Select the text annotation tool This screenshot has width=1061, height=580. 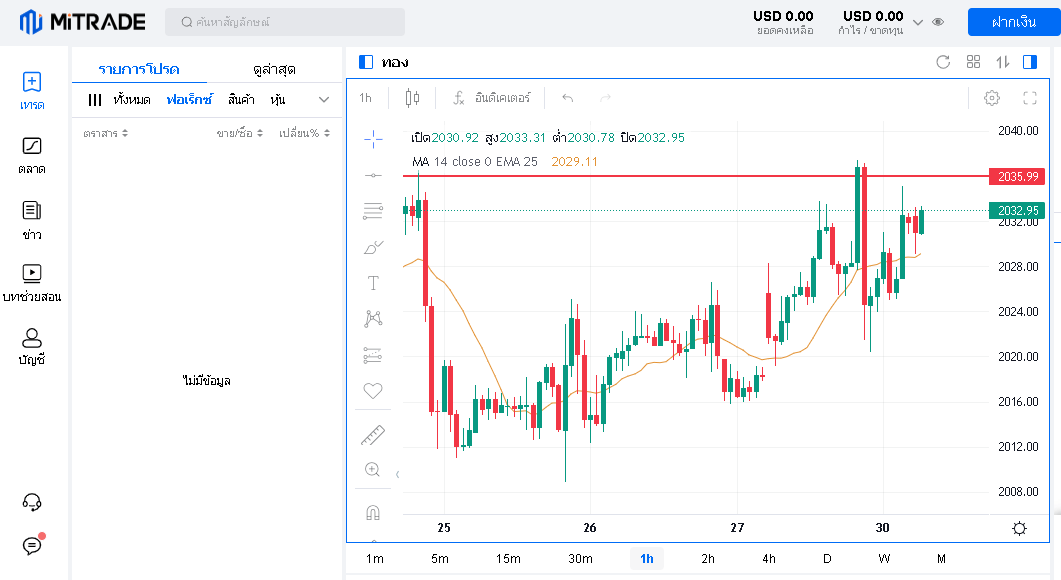373,283
